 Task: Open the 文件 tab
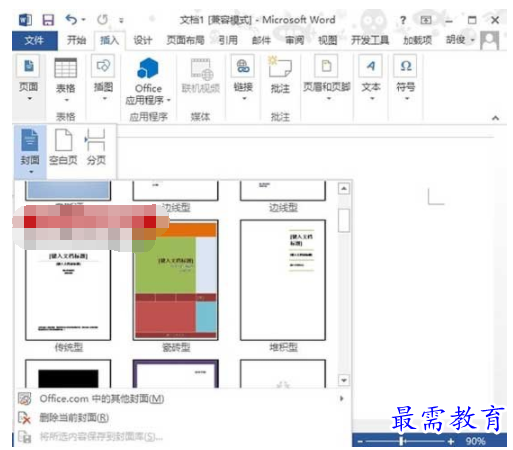coord(35,40)
